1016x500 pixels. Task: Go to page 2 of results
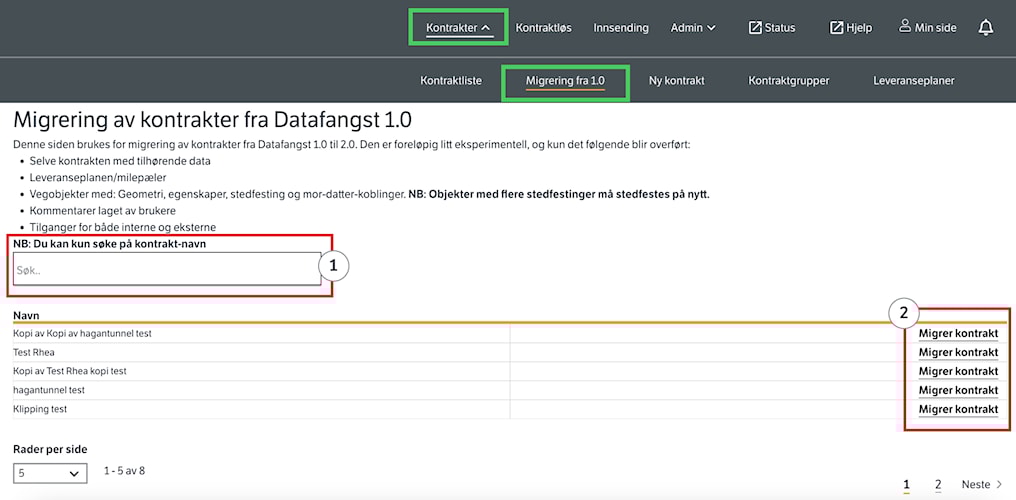tap(938, 485)
